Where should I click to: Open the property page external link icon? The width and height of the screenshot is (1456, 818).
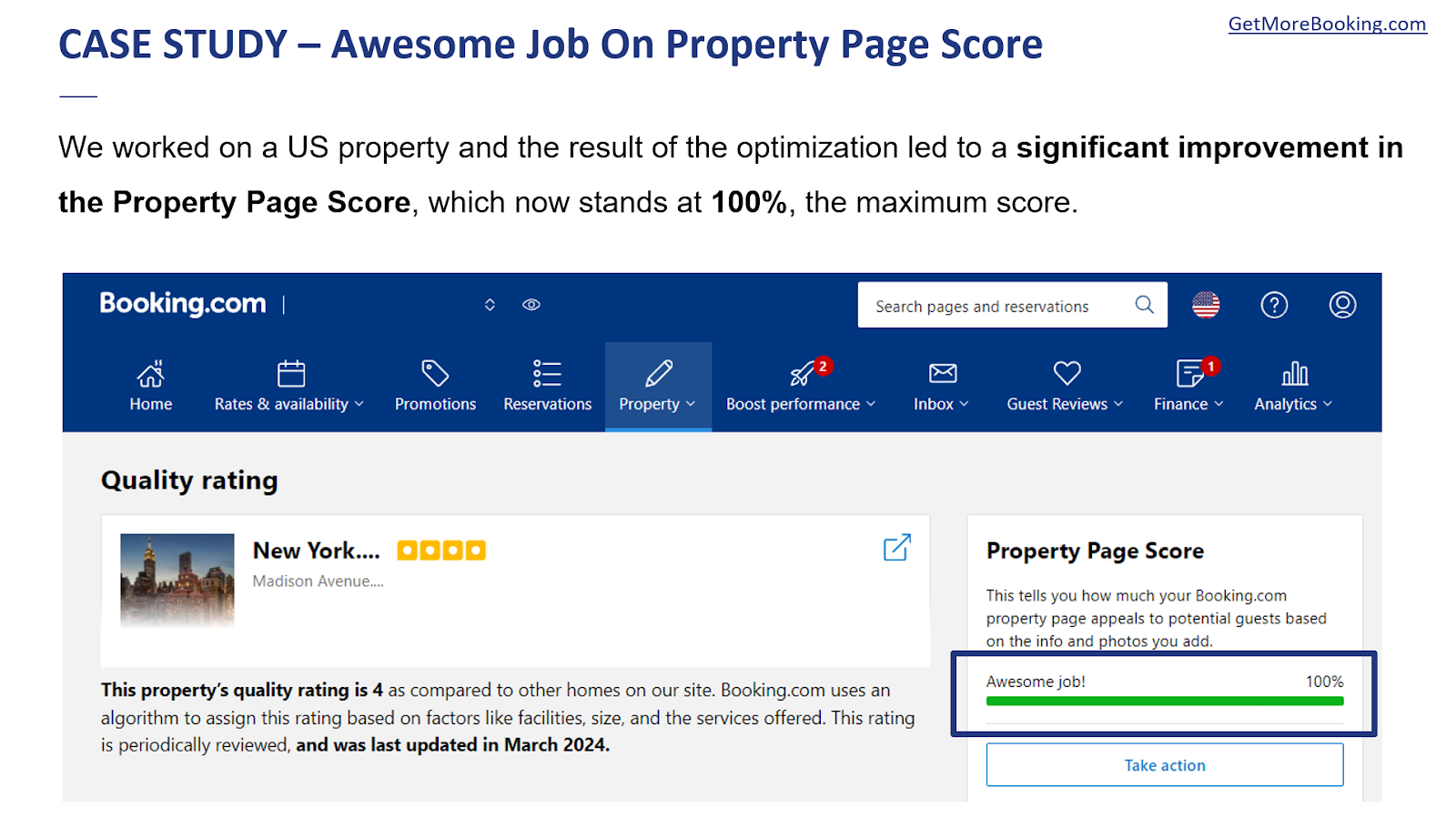(897, 548)
